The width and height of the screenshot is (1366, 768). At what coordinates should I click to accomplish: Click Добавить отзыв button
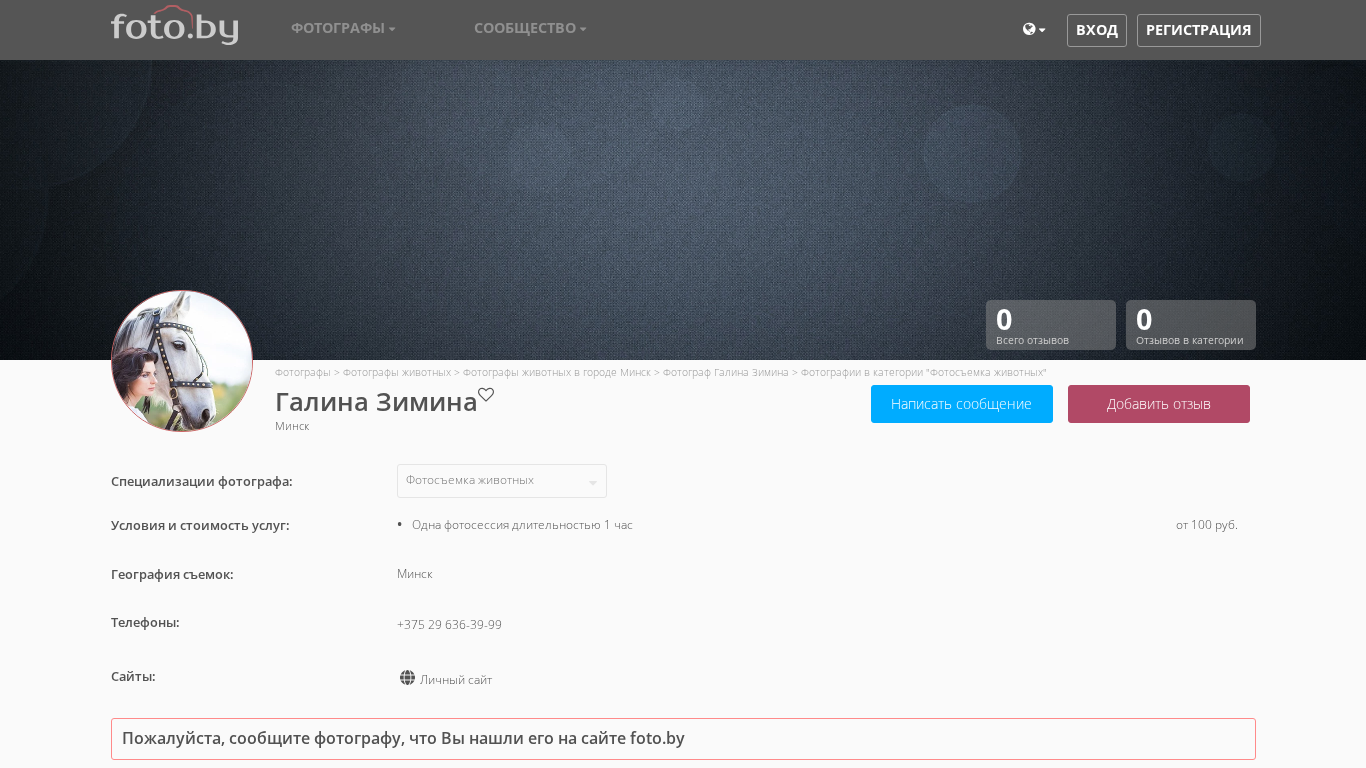1159,404
